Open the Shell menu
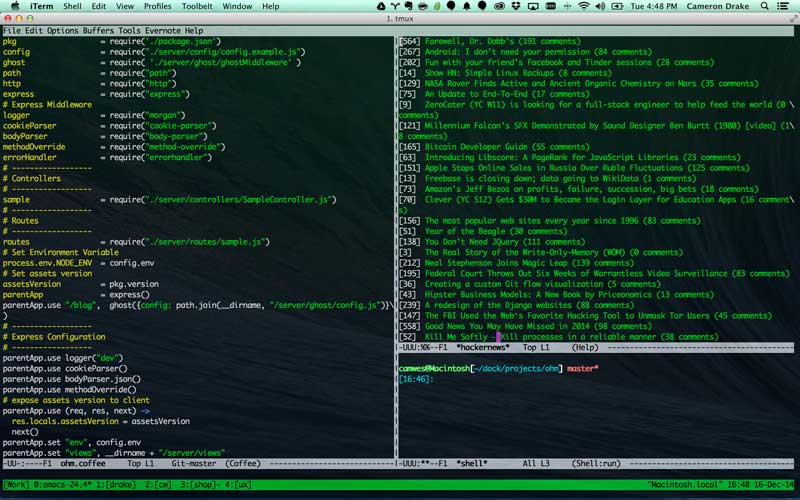800x500 pixels. point(72,6)
